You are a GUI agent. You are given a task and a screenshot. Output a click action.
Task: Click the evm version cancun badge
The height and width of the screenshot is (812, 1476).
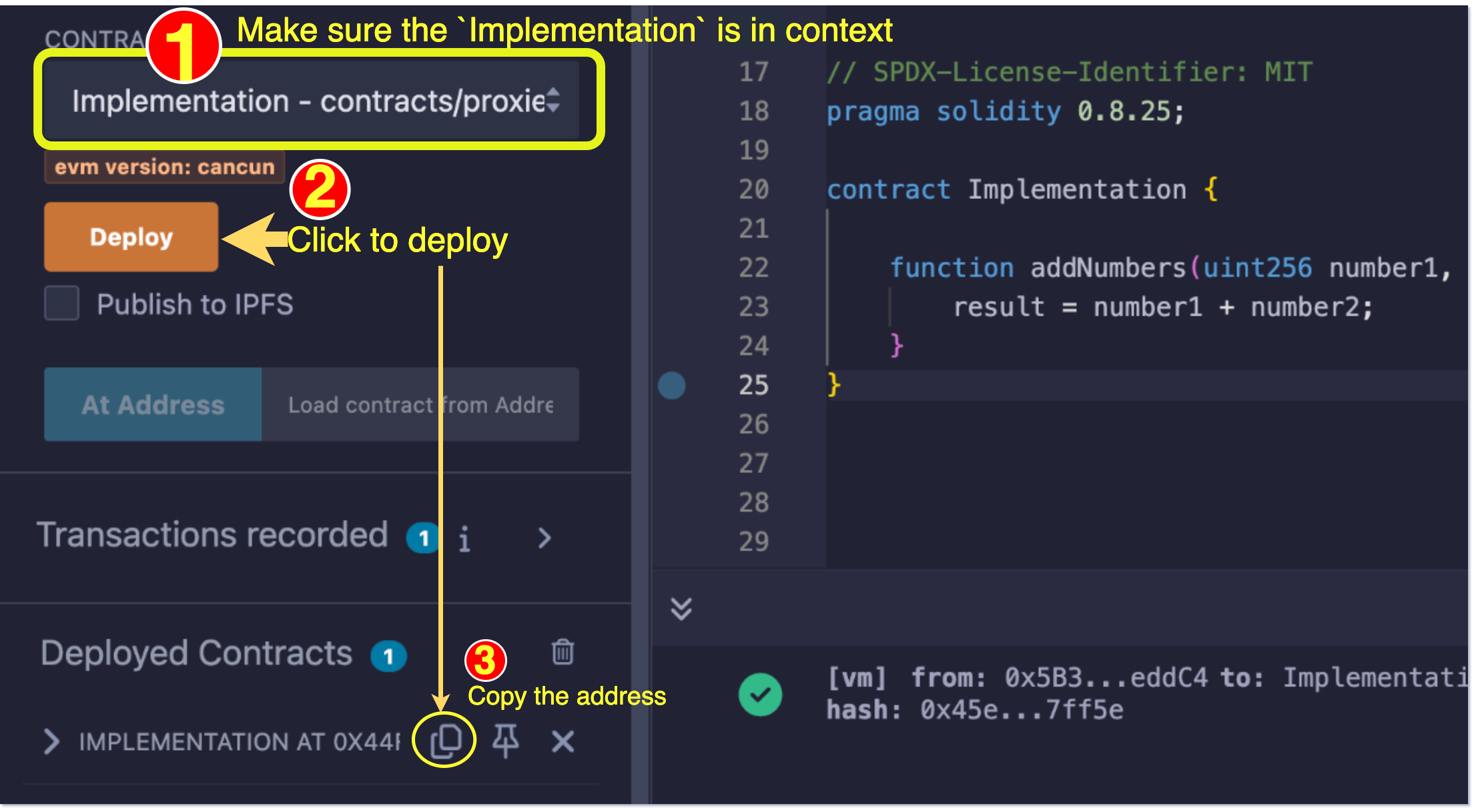click(x=163, y=167)
